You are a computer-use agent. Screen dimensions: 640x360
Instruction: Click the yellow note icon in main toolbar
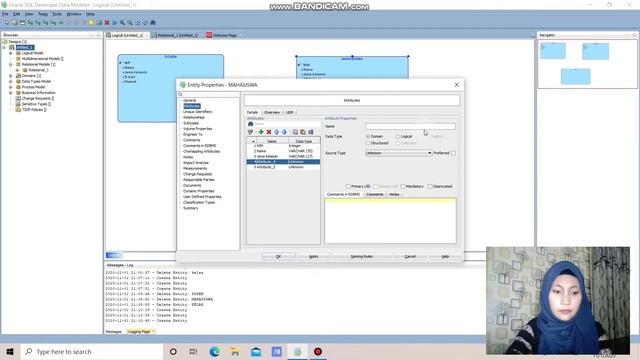click(x=91, y=23)
